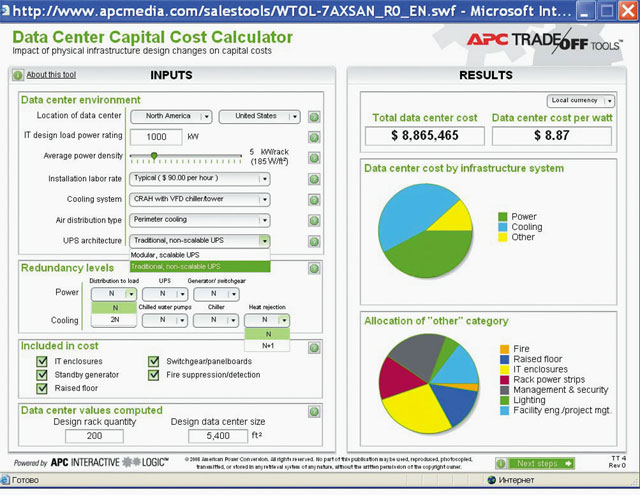
Task: Click the info icon left of Next steps
Action: (x=501, y=463)
